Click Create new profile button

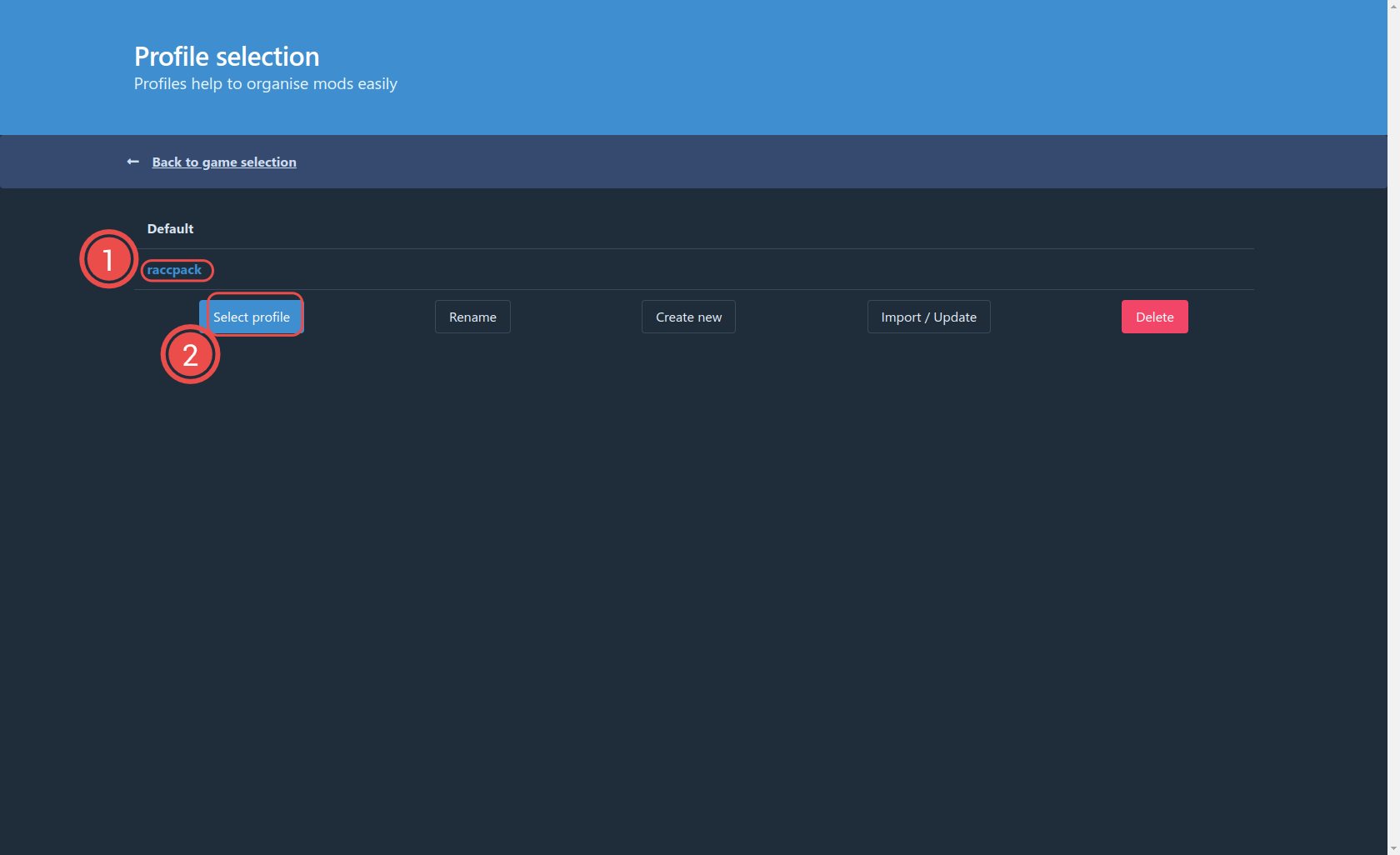[688, 317]
